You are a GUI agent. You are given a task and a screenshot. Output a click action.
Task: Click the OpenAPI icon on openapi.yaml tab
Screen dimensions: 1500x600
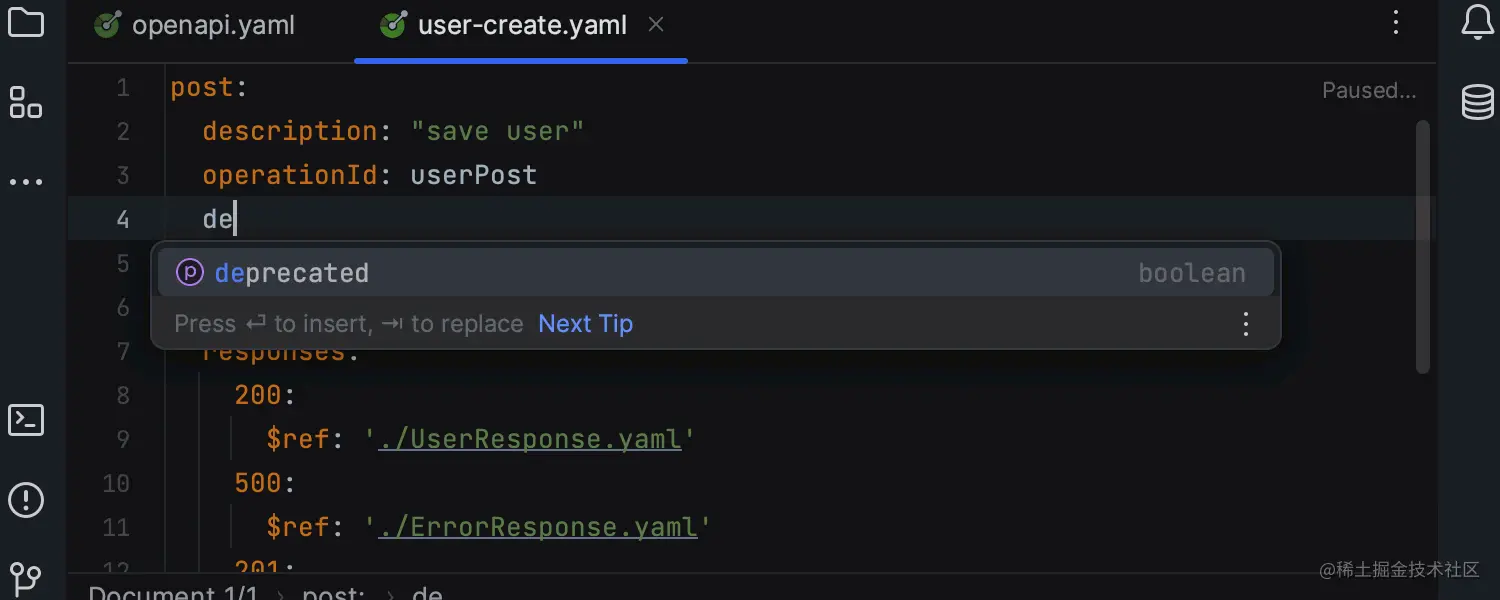(x=107, y=25)
